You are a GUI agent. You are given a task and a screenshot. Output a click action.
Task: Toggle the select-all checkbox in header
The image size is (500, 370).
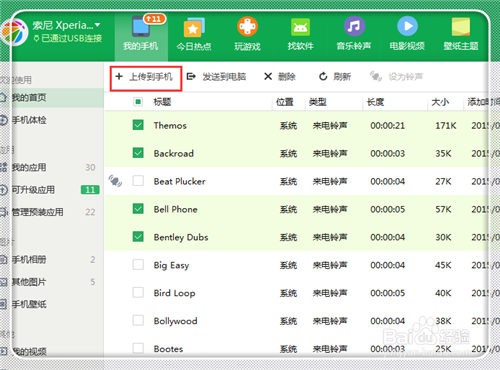[138, 102]
